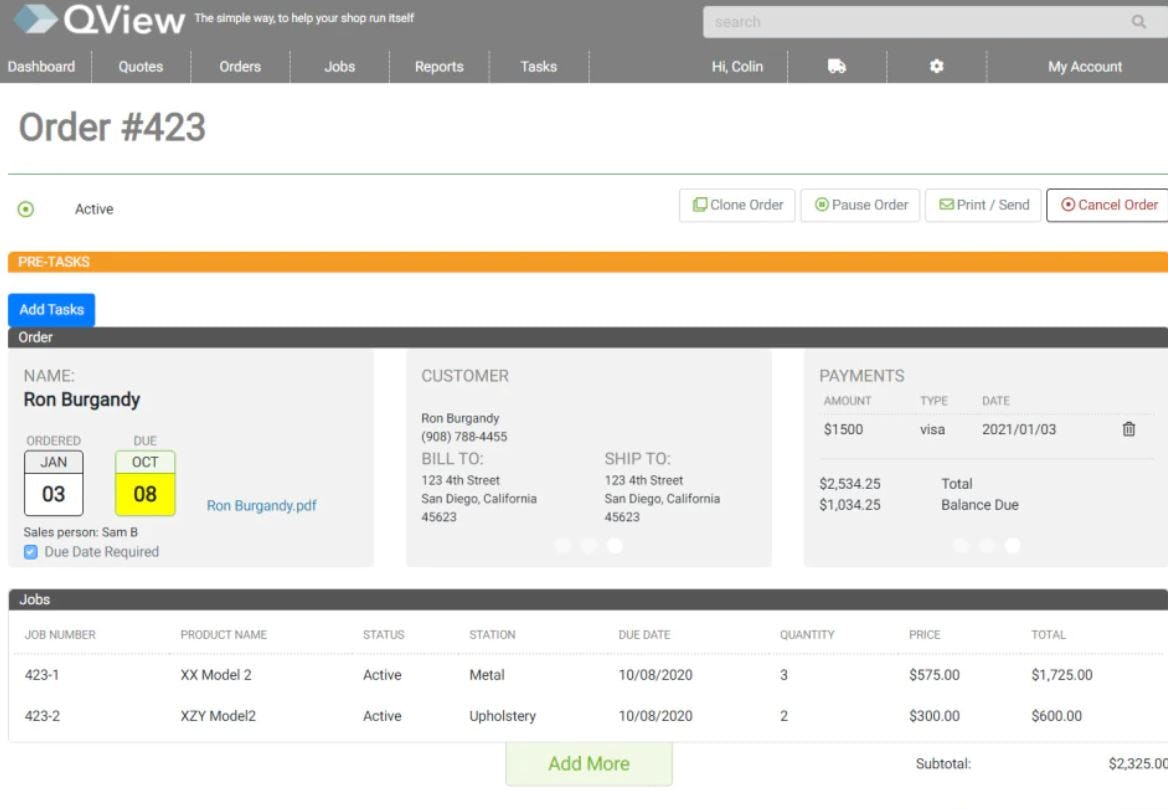Viewport: 1168px width, 810px height.
Task: Delete the $1500 visa payment via trash icon
Action: pyautogui.click(x=1129, y=429)
